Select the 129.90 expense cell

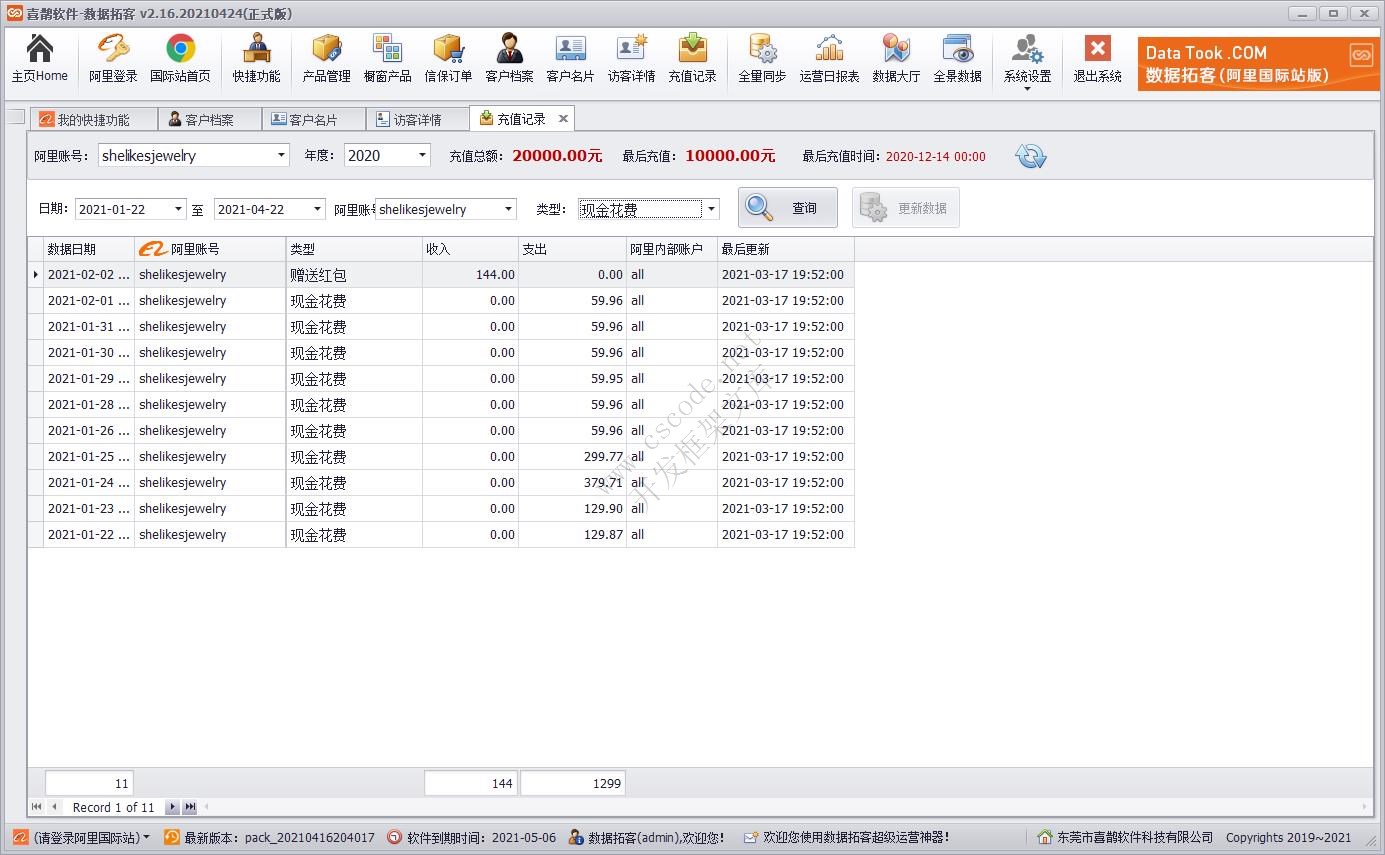tap(572, 509)
